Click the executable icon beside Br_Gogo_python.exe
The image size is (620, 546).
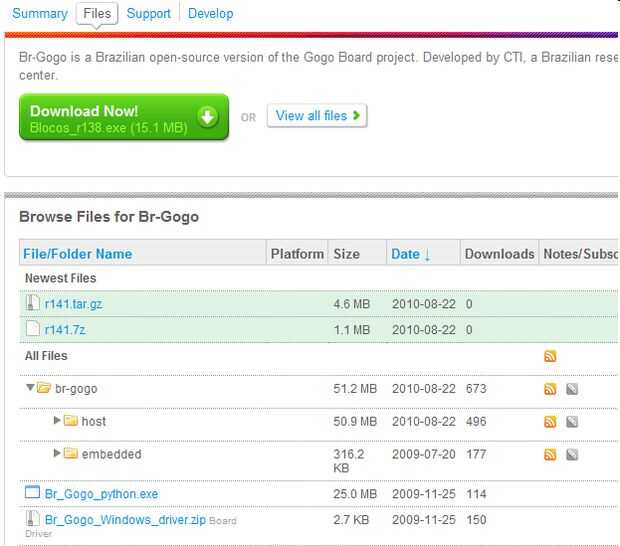(x=32, y=492)
